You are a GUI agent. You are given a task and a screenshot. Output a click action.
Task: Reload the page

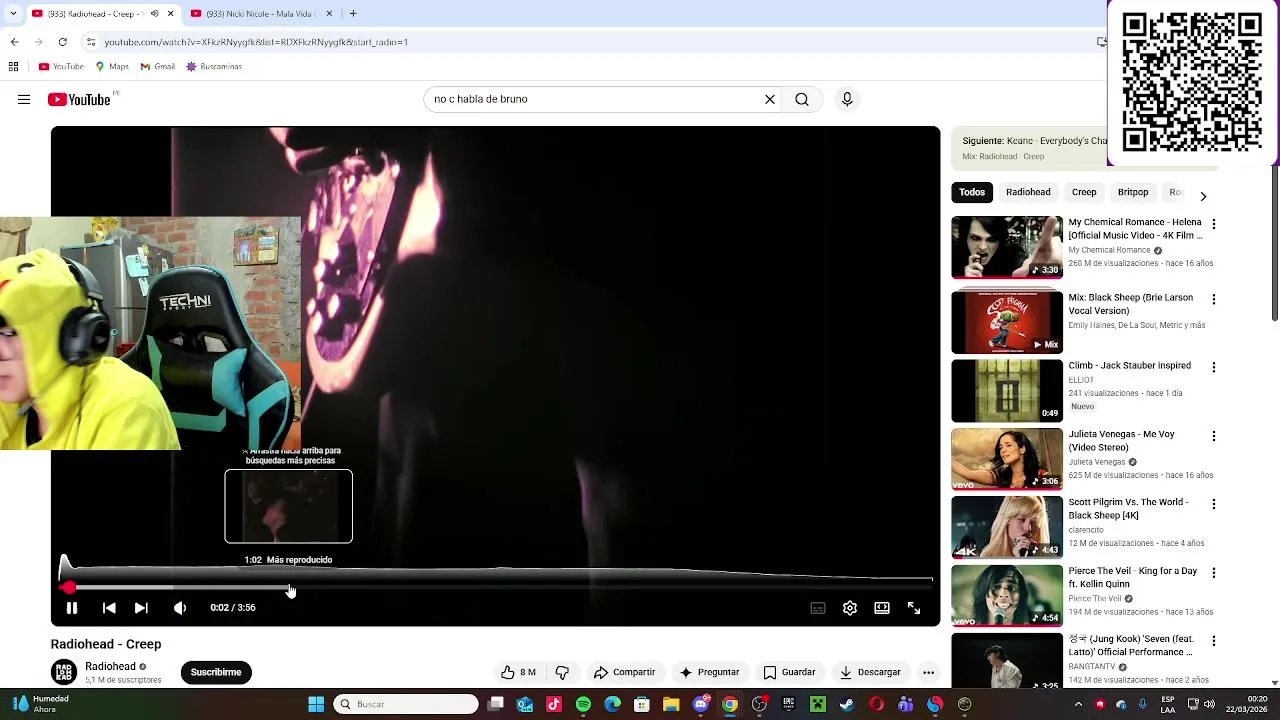[x=62, y=42]
